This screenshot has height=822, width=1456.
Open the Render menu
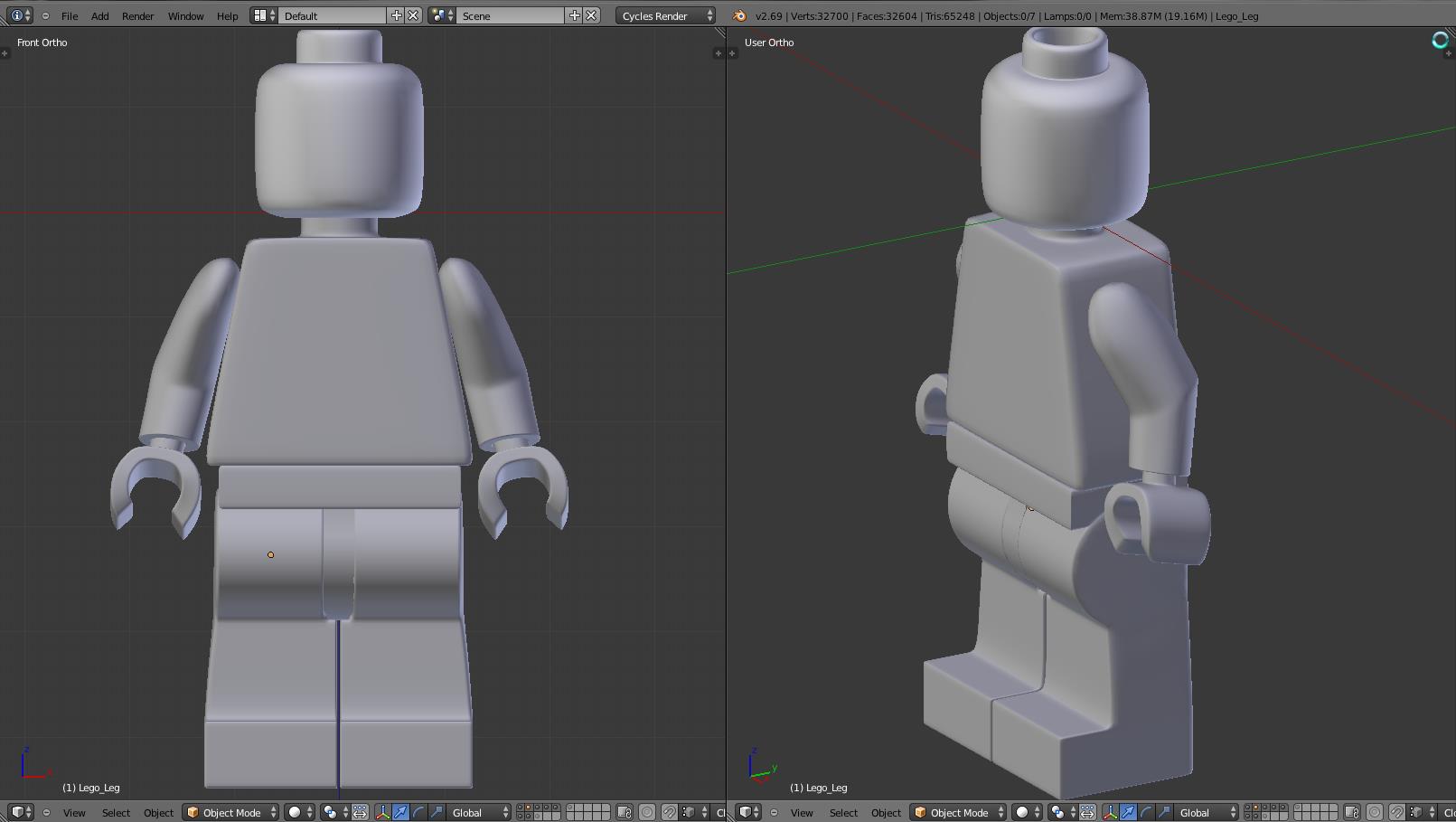137,15
